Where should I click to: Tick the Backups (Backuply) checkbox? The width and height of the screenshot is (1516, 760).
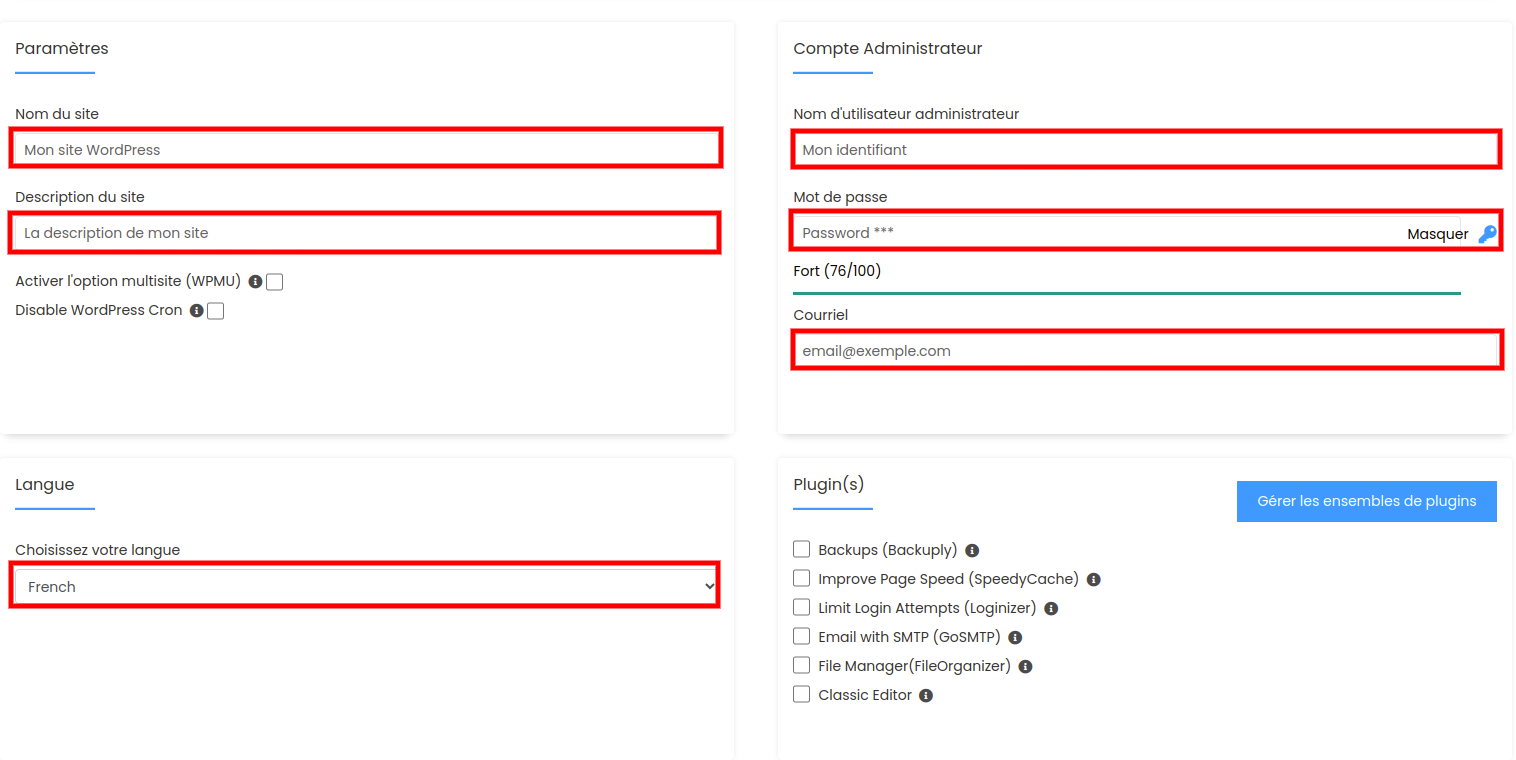[801, 549]
